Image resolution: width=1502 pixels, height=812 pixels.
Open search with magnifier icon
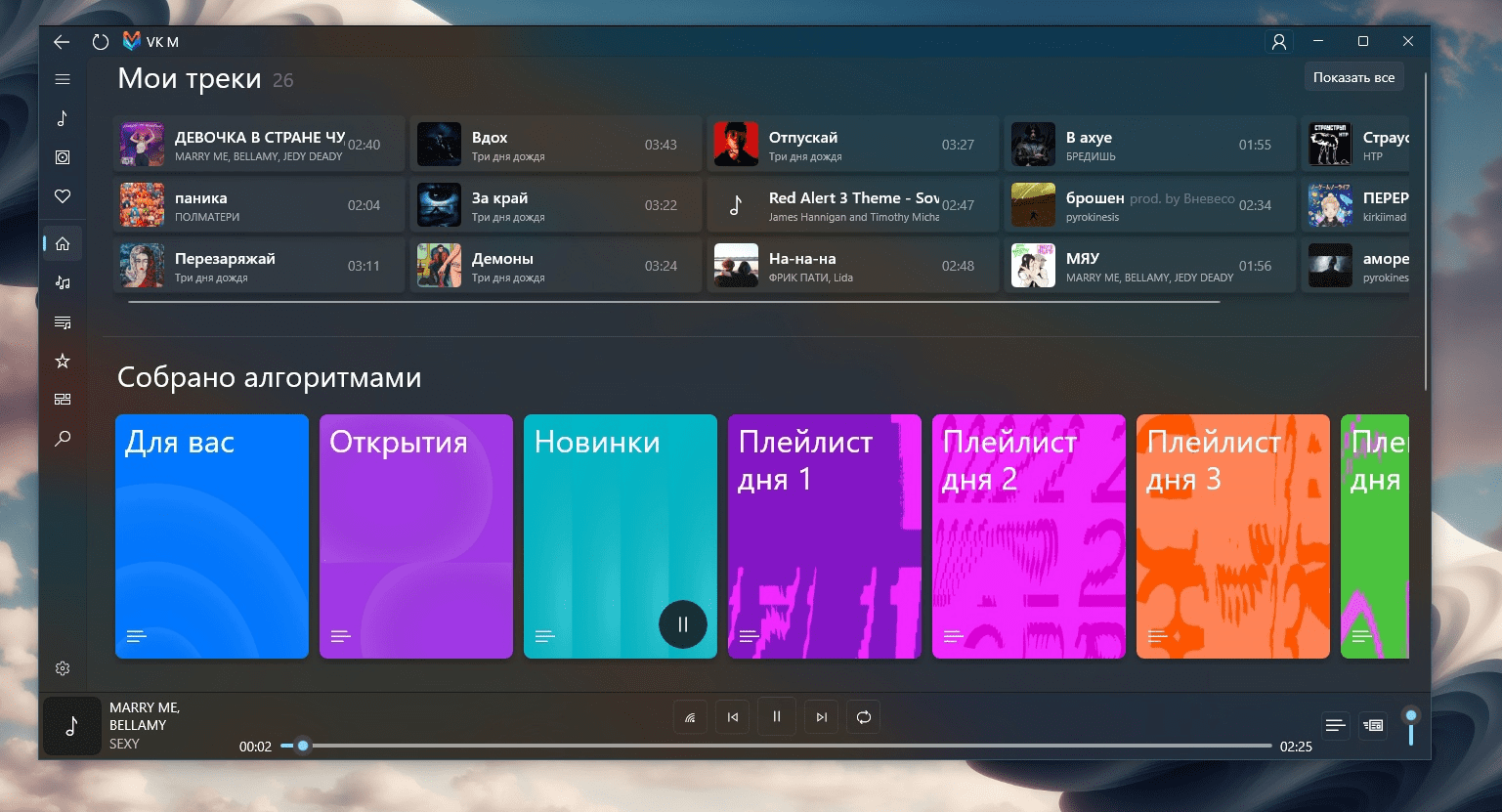point(63,439)
